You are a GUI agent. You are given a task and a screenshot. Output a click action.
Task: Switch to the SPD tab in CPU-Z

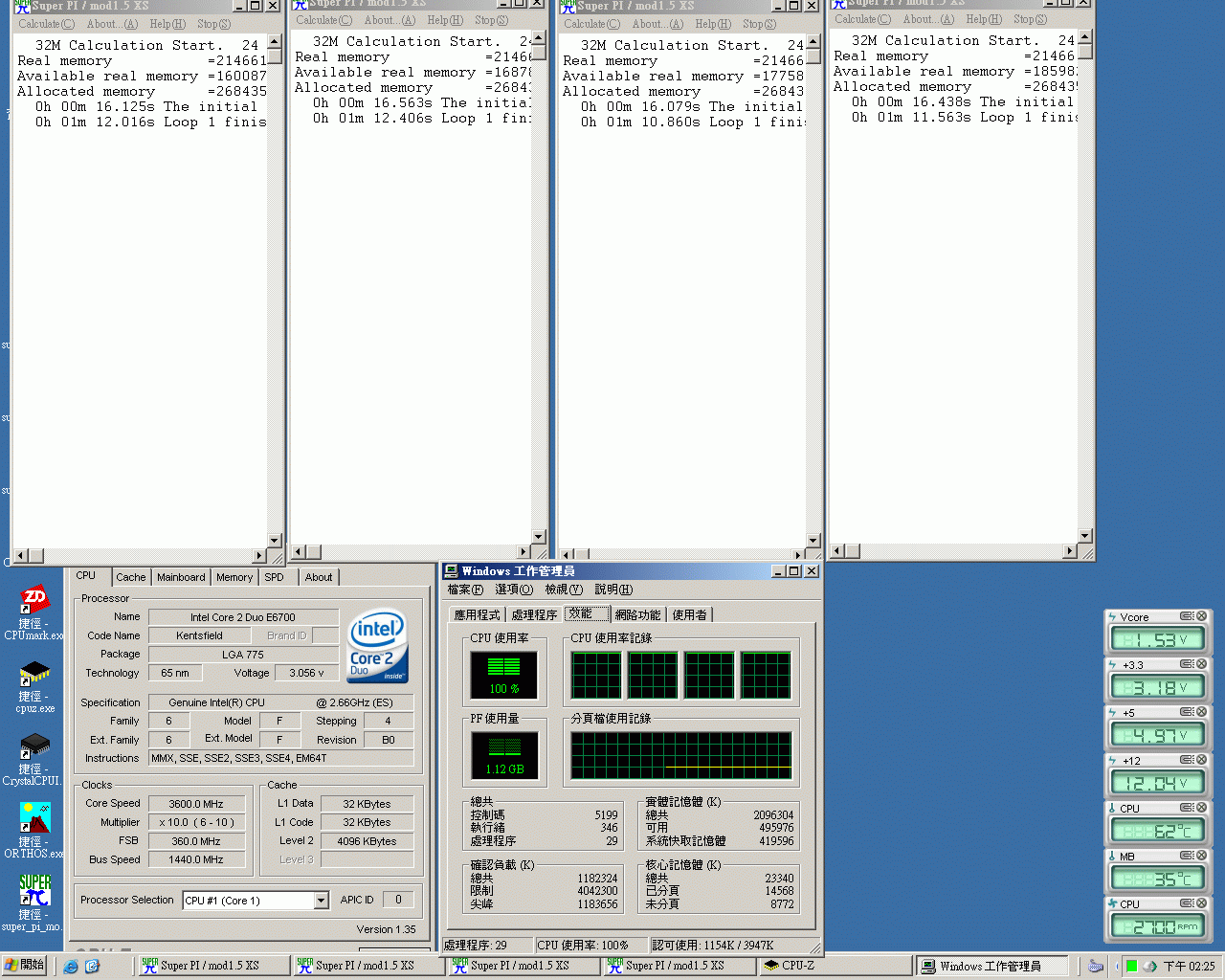click(x=275, y=577)
